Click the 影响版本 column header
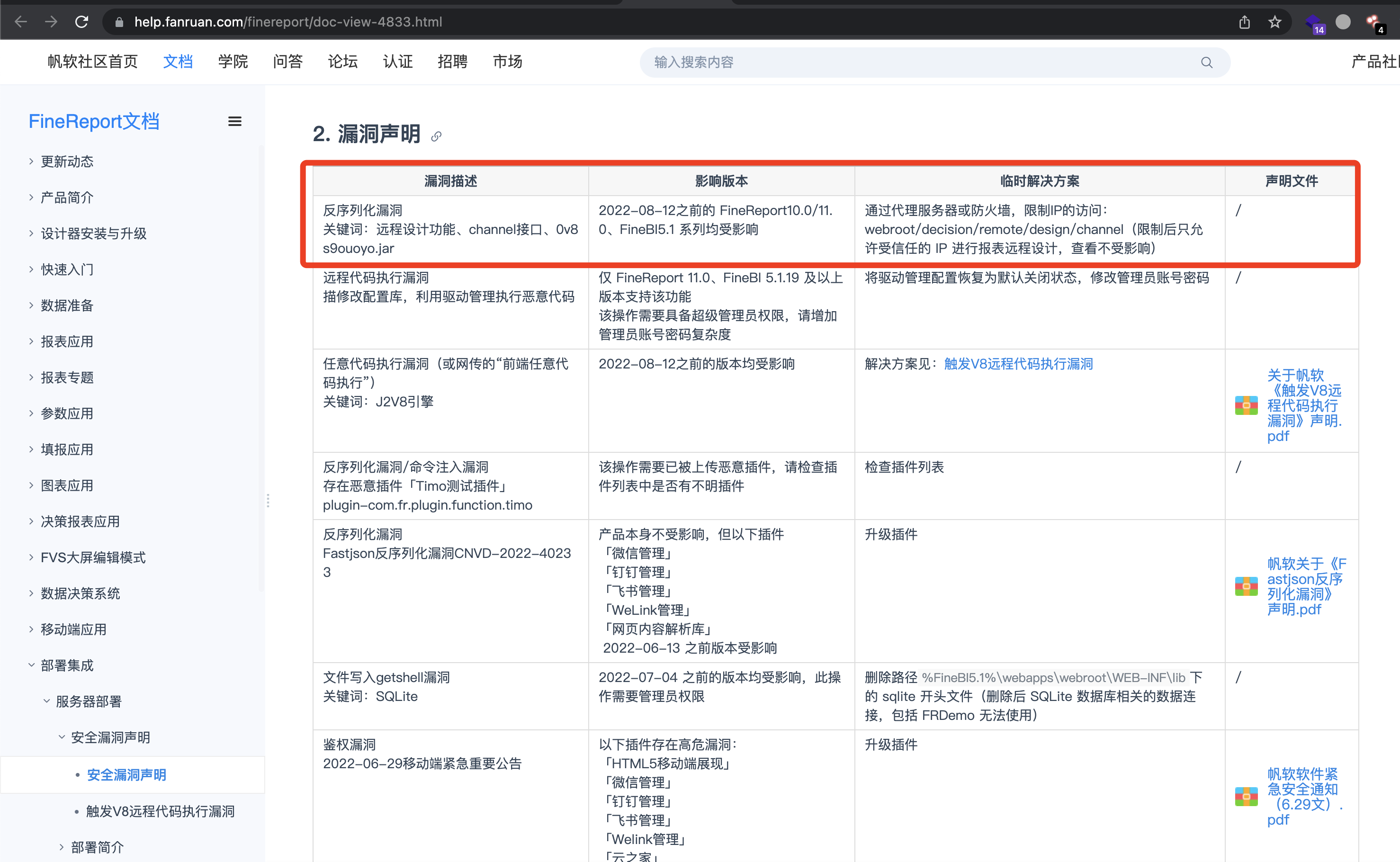Image resolution: width=1400 pixels, height=862 pixels. (721, 181)
